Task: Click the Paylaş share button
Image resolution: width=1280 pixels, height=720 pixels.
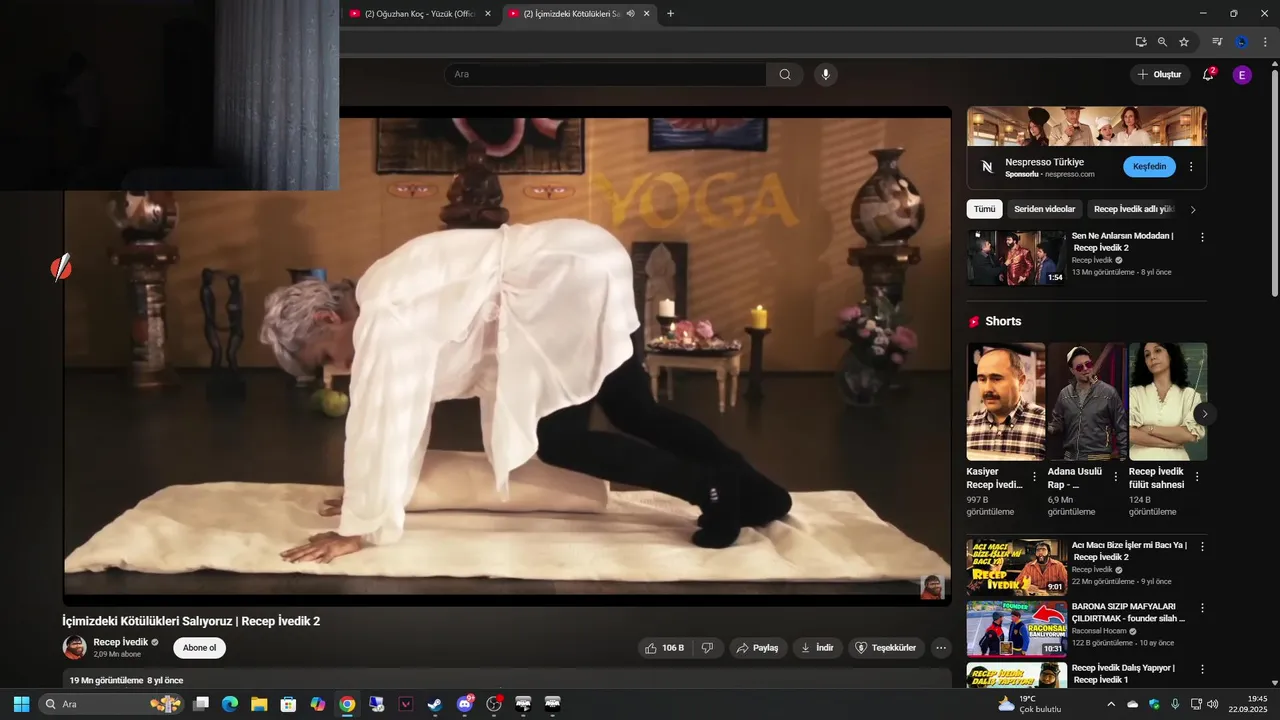Action: tap(758, 648)
